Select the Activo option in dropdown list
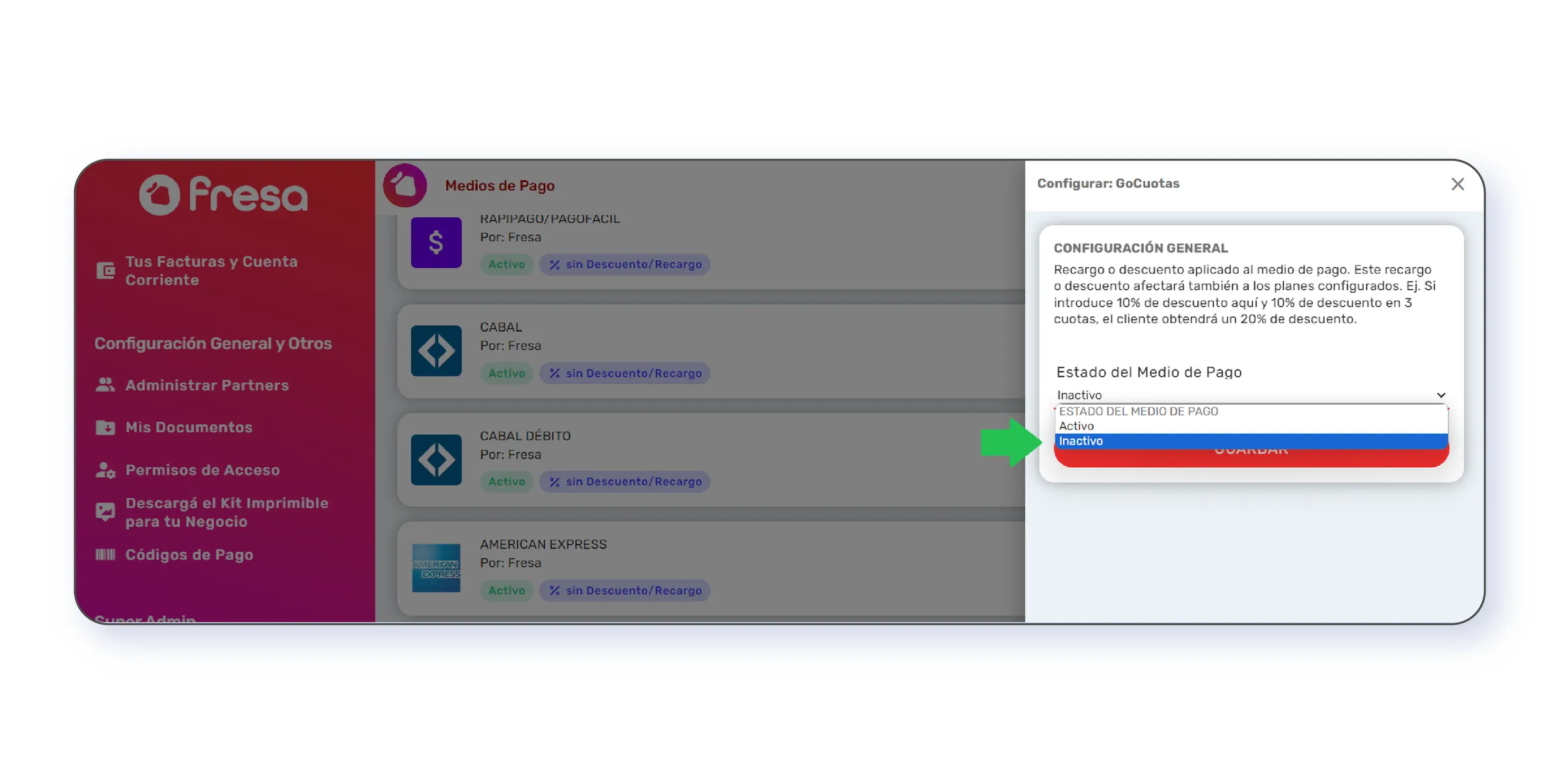 pos(1251,426)
